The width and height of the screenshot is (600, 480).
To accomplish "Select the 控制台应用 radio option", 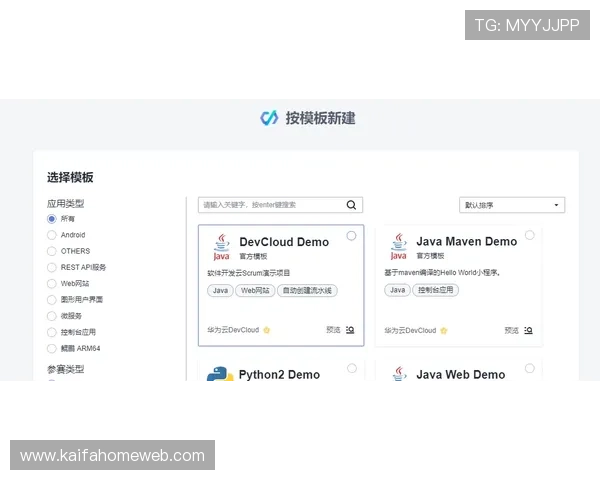I will [x=52, y=332].
